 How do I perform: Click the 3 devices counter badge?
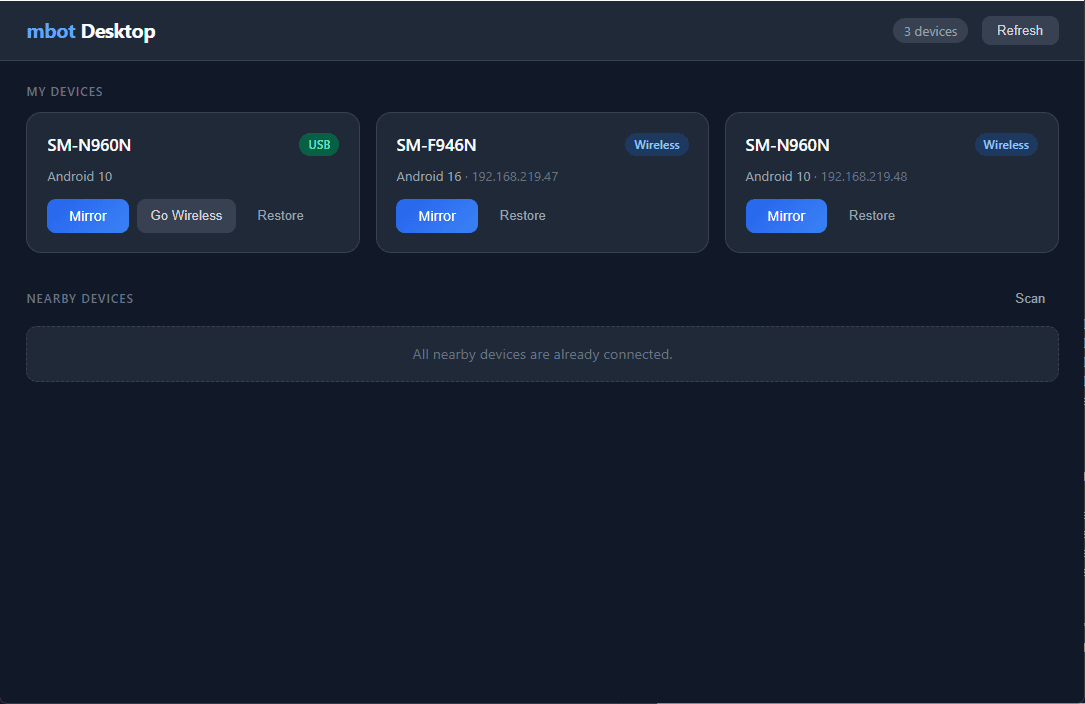pyautogui.click(x=930, y=30)
